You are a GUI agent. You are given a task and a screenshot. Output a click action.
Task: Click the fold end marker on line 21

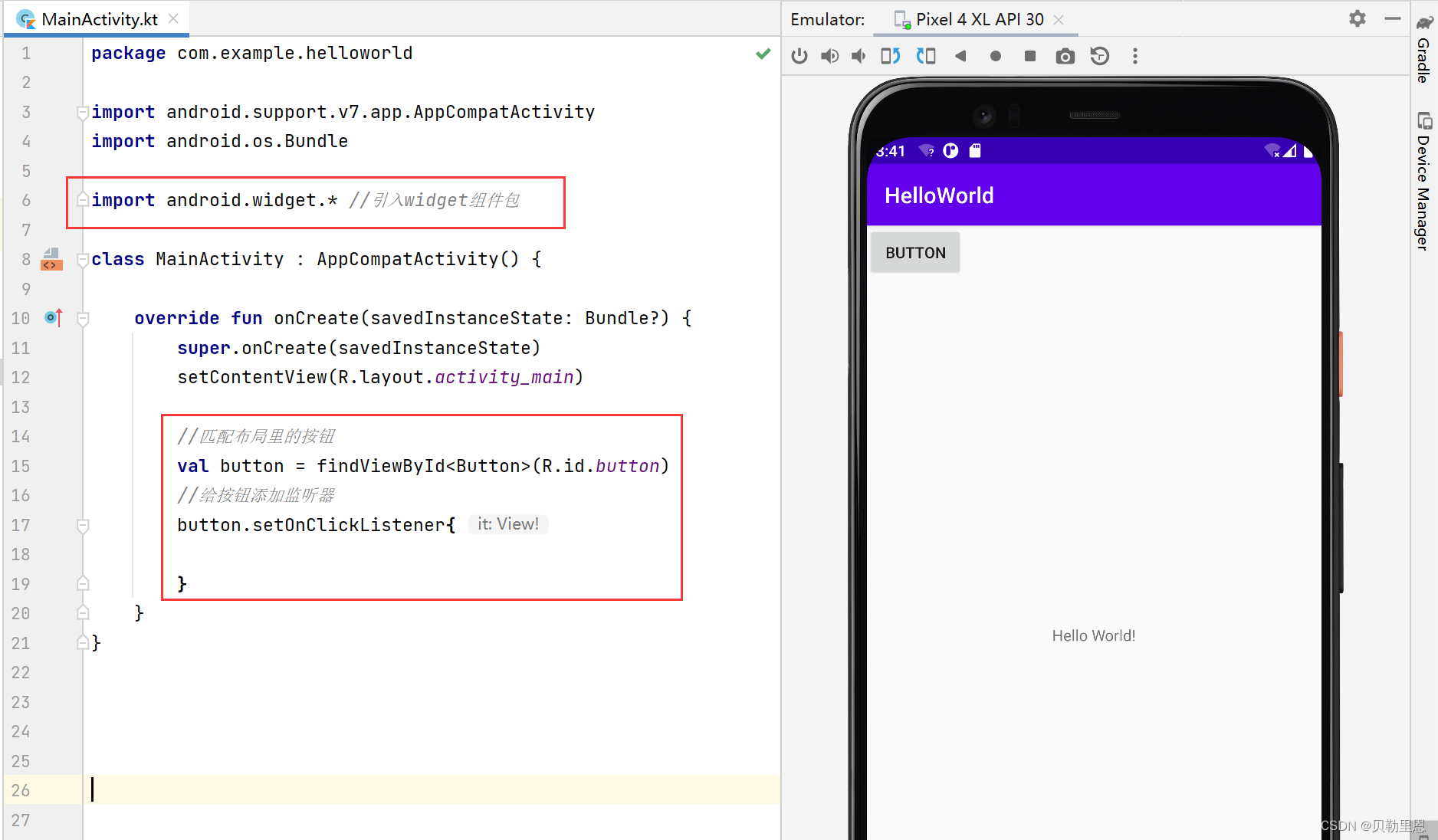click(83, 642)
